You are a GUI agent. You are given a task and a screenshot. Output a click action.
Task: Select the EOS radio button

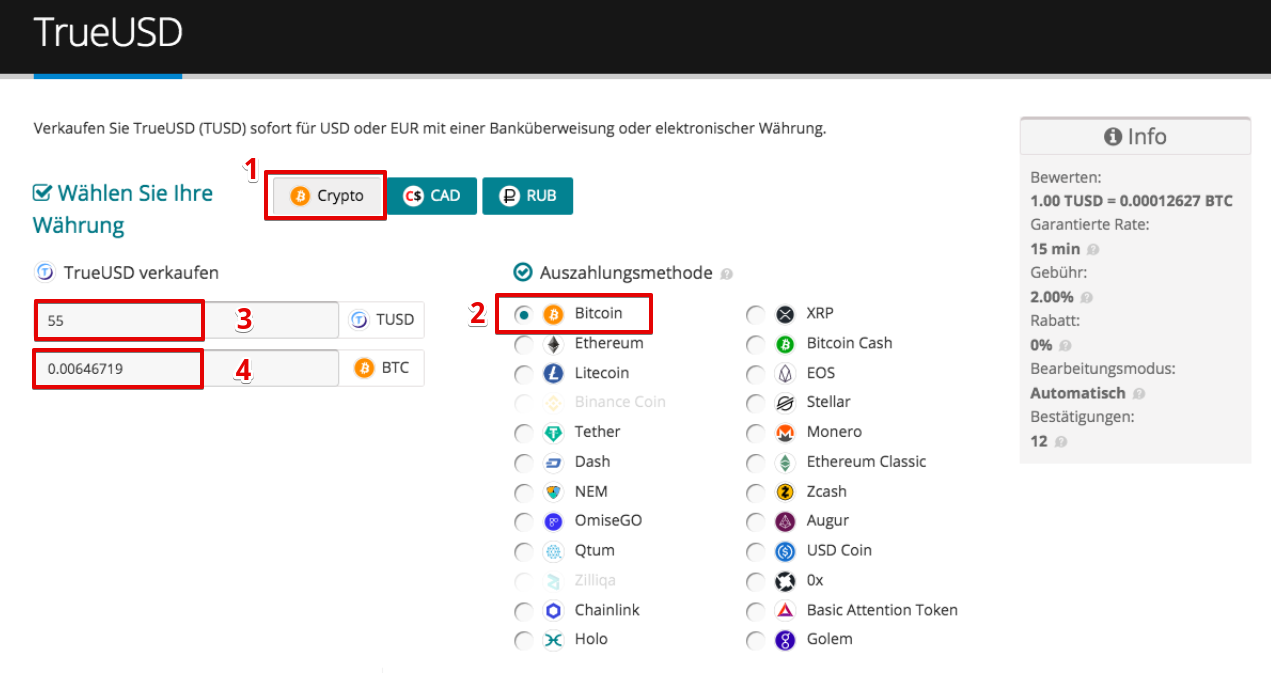tap(756, 374)
